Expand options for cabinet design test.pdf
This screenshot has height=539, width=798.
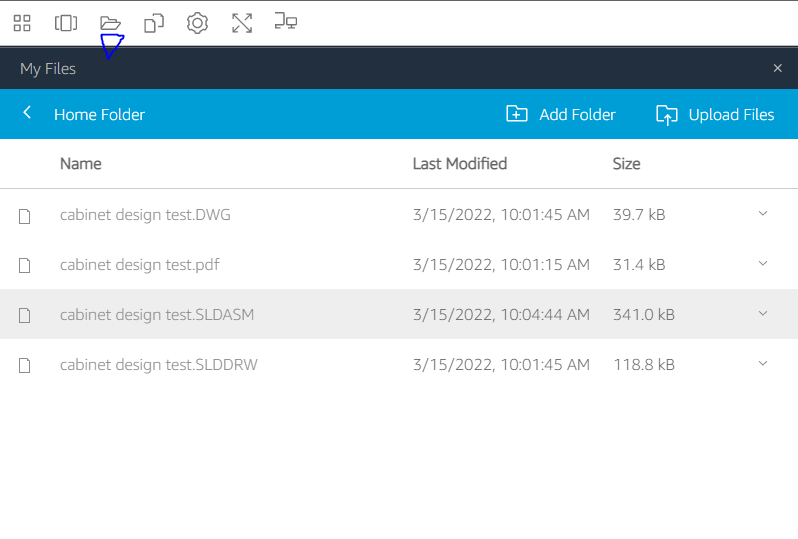click(x=762, y=264)
